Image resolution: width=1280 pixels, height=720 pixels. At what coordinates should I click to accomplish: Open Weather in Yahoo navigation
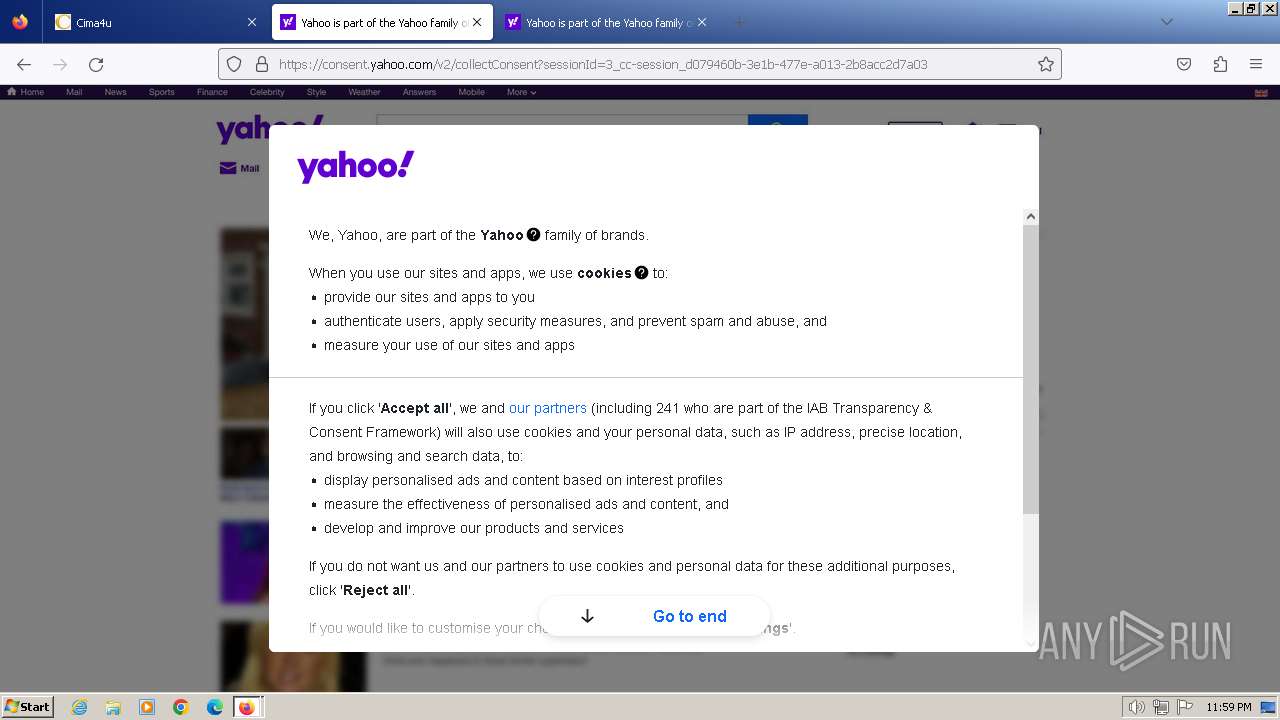tap(364, 92)
